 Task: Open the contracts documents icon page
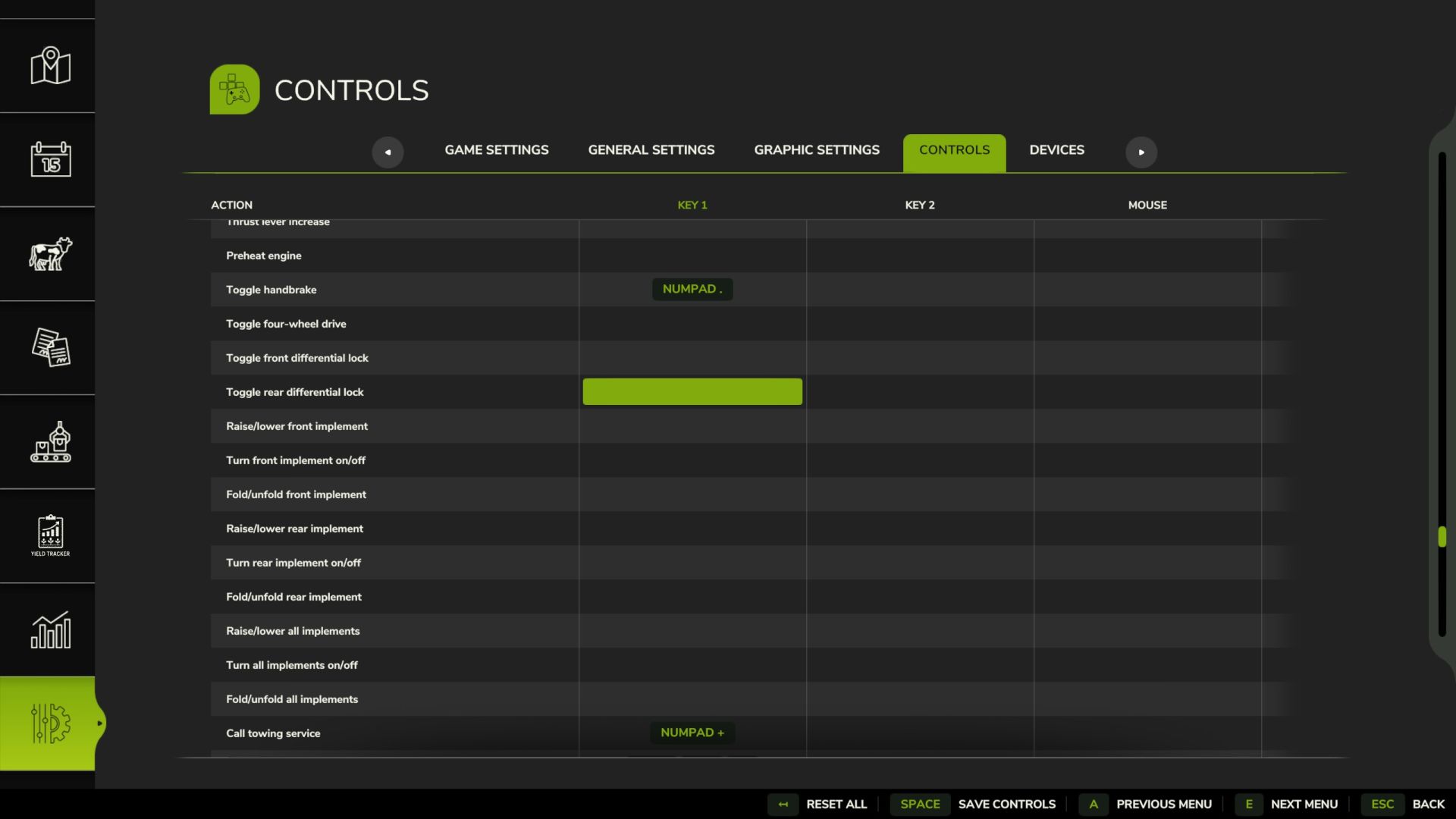pos(50,347)
